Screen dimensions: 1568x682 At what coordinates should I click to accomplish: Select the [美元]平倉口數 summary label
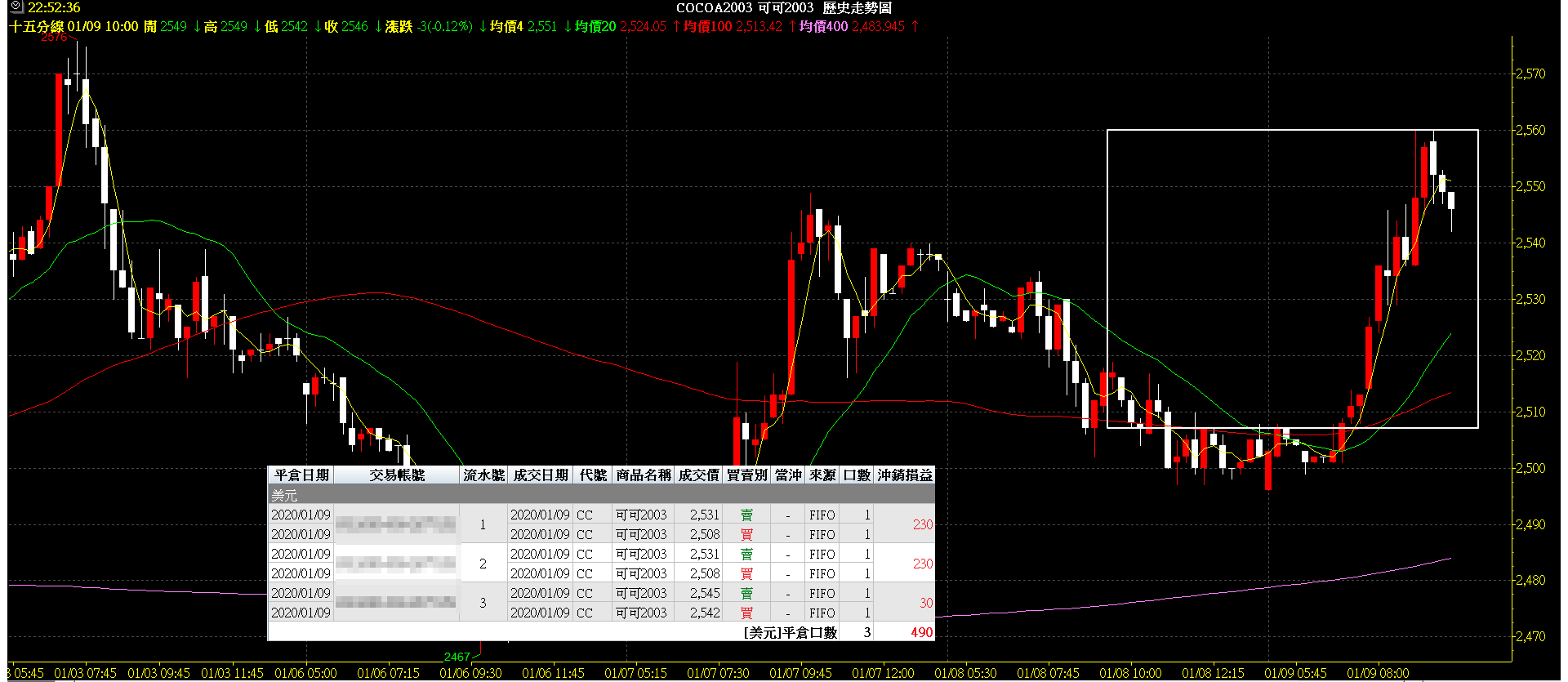tap(790, 632)
